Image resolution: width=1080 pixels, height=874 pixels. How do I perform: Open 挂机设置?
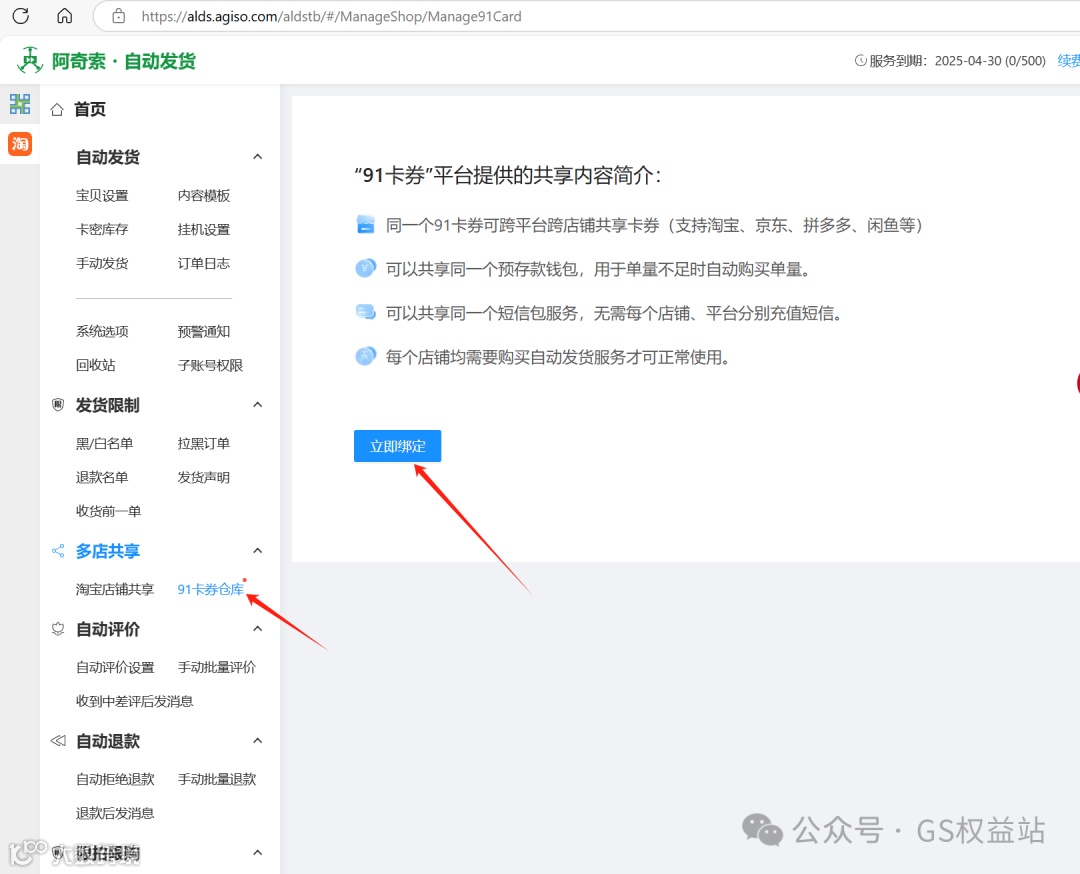coord(204,229)
